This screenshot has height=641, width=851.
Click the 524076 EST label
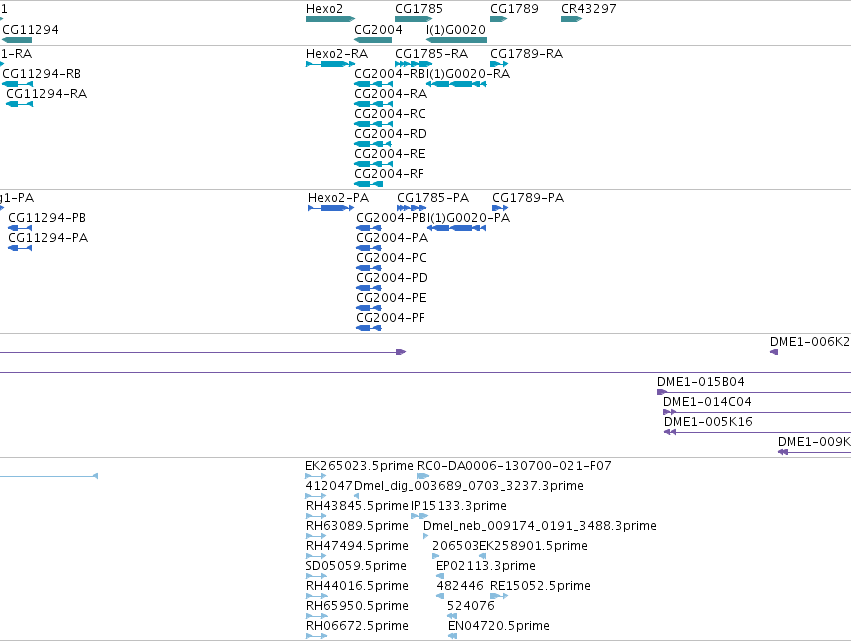click(x=471, y=606)
